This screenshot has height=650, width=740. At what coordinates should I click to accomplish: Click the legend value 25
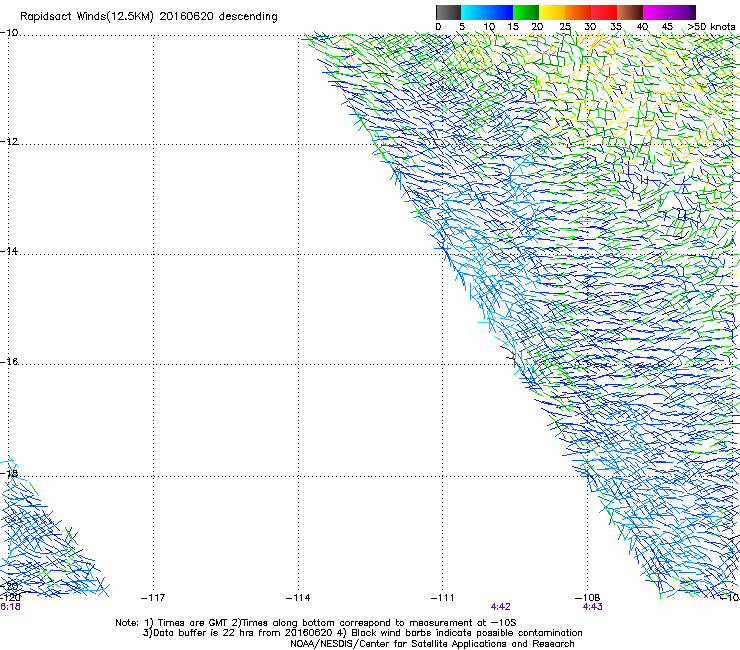(564, 27)
